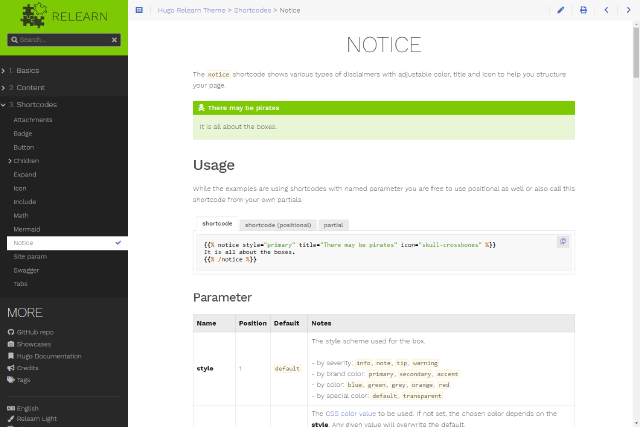Viewport: 640px width, 427px height.
Task: Print the page using printer icon
Action: coord(583,10)
